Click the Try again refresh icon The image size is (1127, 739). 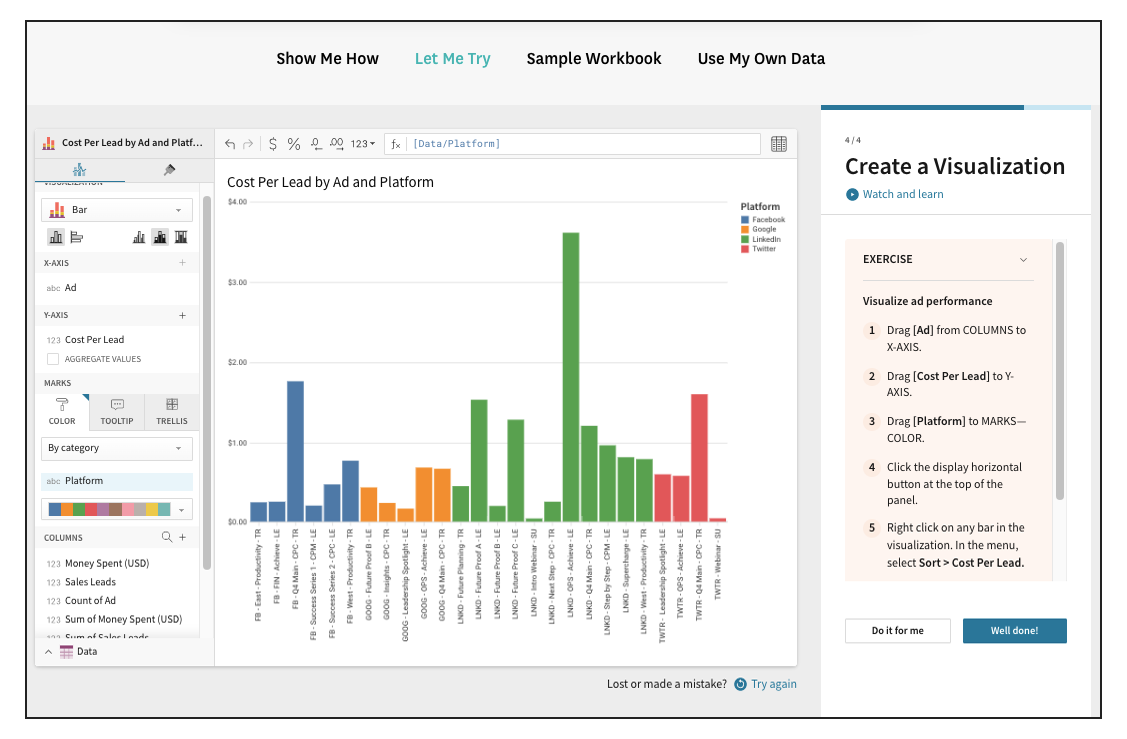click(740, 684)
